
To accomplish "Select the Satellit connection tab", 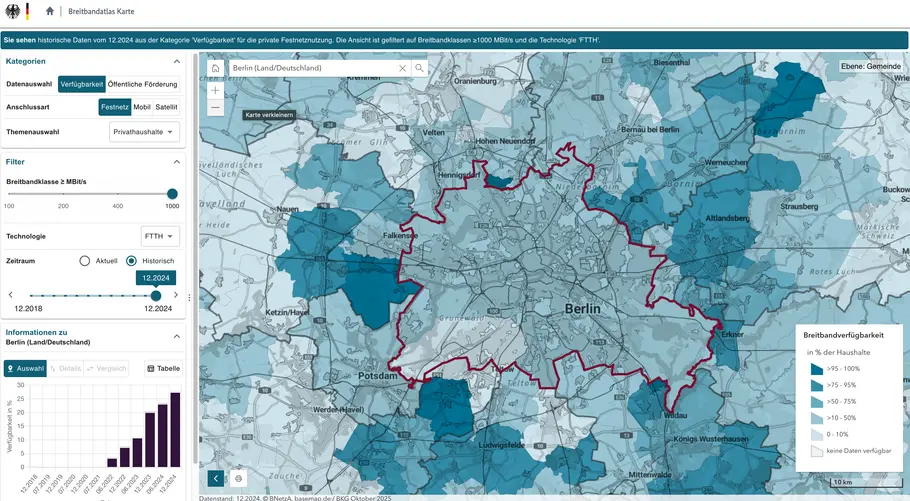I will tap(167, 106).
